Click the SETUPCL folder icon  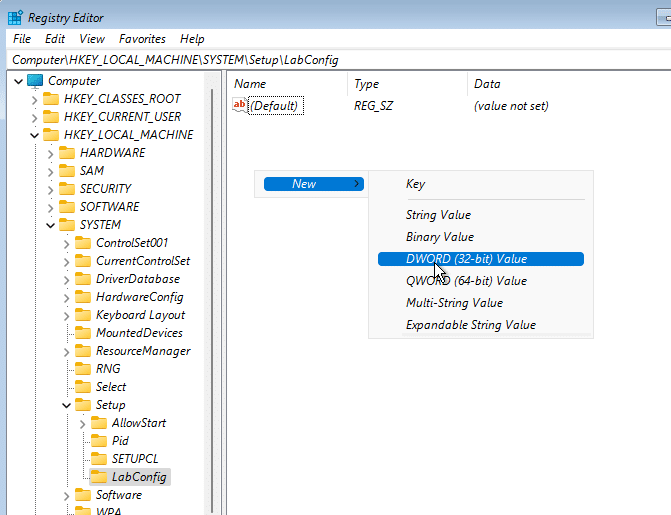coord(99,458)
